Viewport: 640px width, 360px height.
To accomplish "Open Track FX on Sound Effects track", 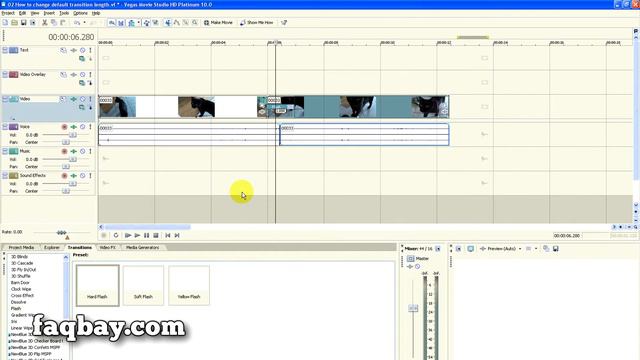I will [x=73, y=176].
